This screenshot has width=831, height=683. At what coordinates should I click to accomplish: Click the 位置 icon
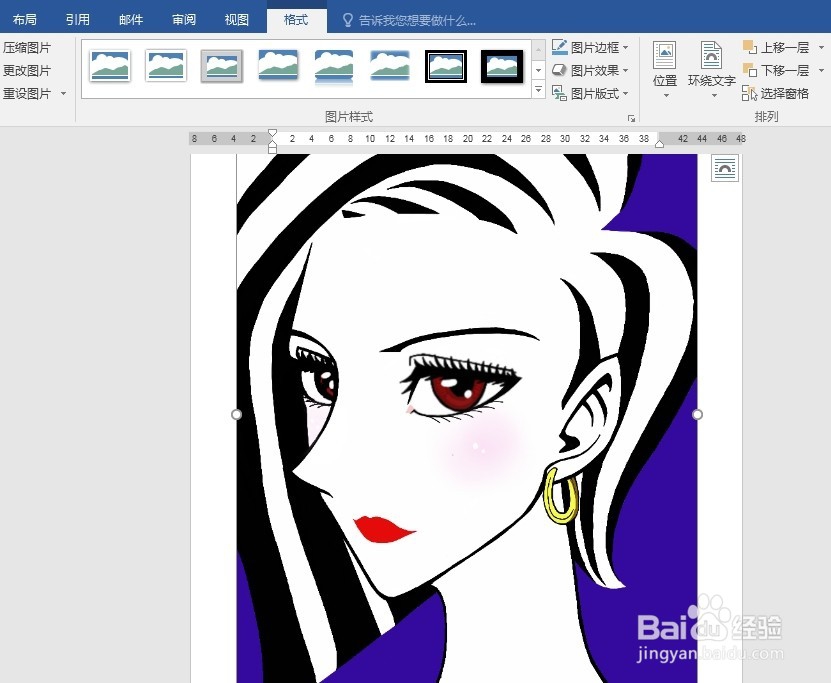[x=665, y=55]
